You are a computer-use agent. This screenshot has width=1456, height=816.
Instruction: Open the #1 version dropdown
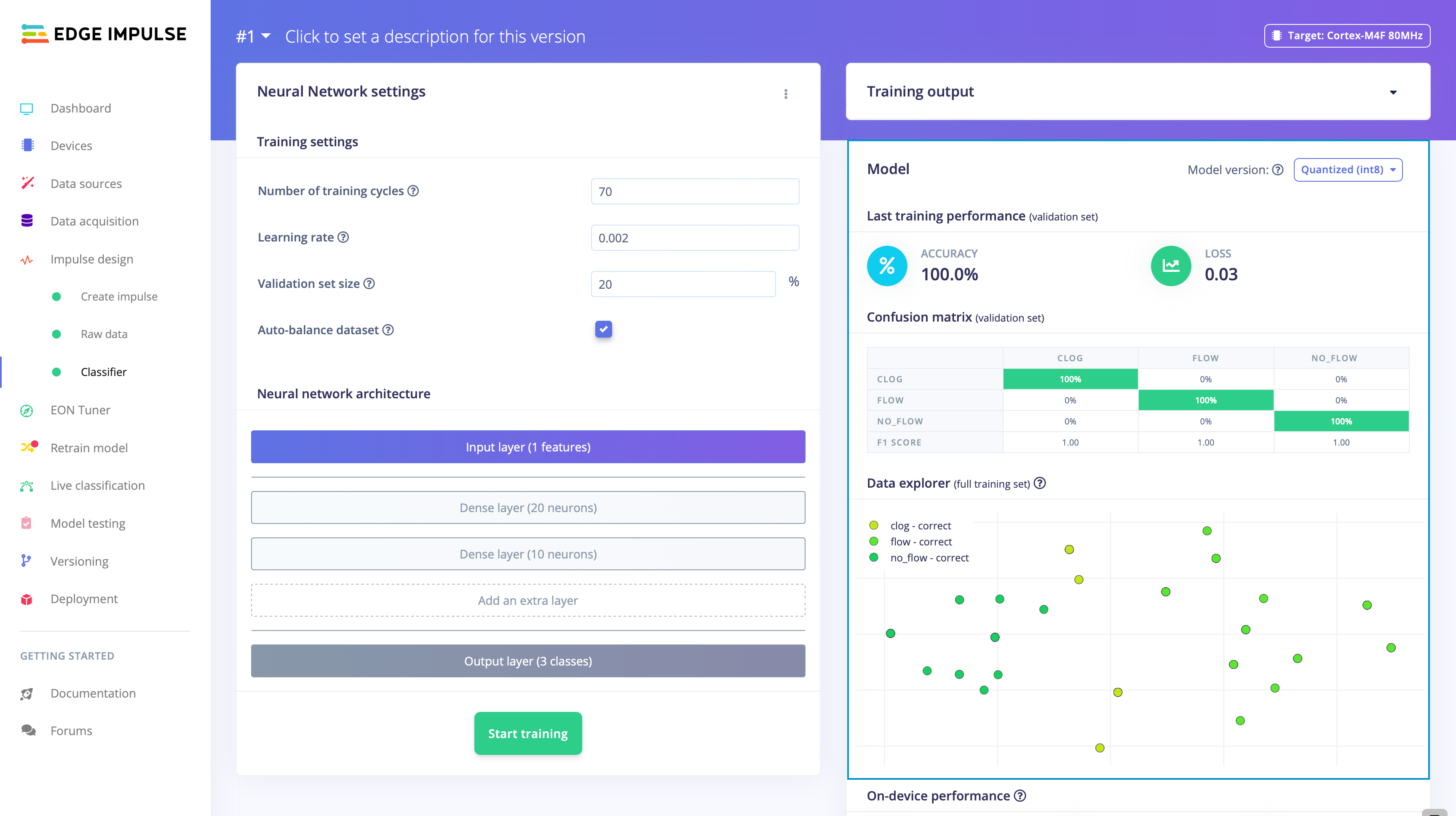(253, 36)
